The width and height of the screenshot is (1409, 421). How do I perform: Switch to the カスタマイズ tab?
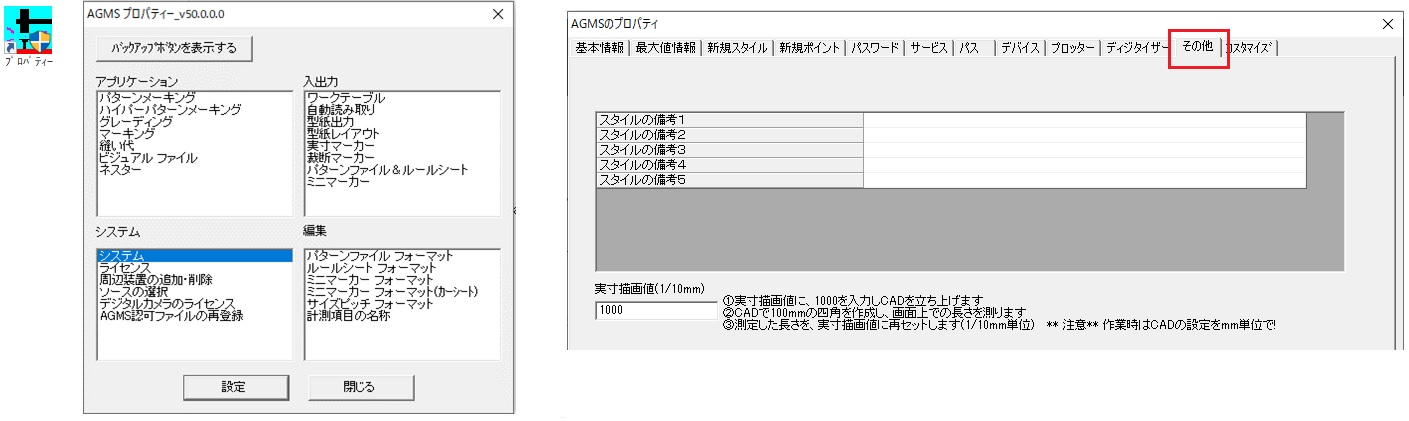click(x=1250, y=47)
